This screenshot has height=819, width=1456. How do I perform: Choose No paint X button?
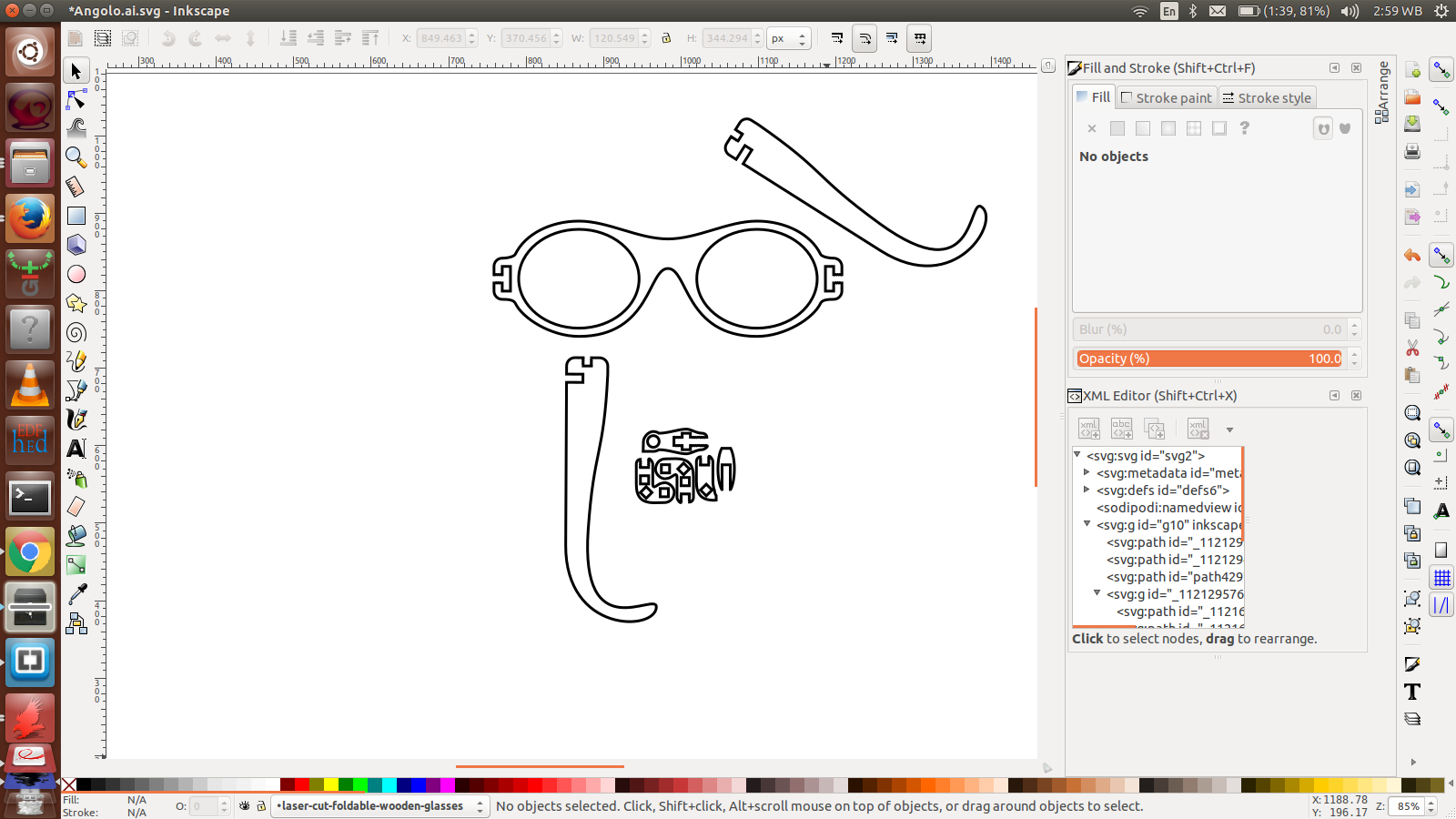tap(1092, 128)
